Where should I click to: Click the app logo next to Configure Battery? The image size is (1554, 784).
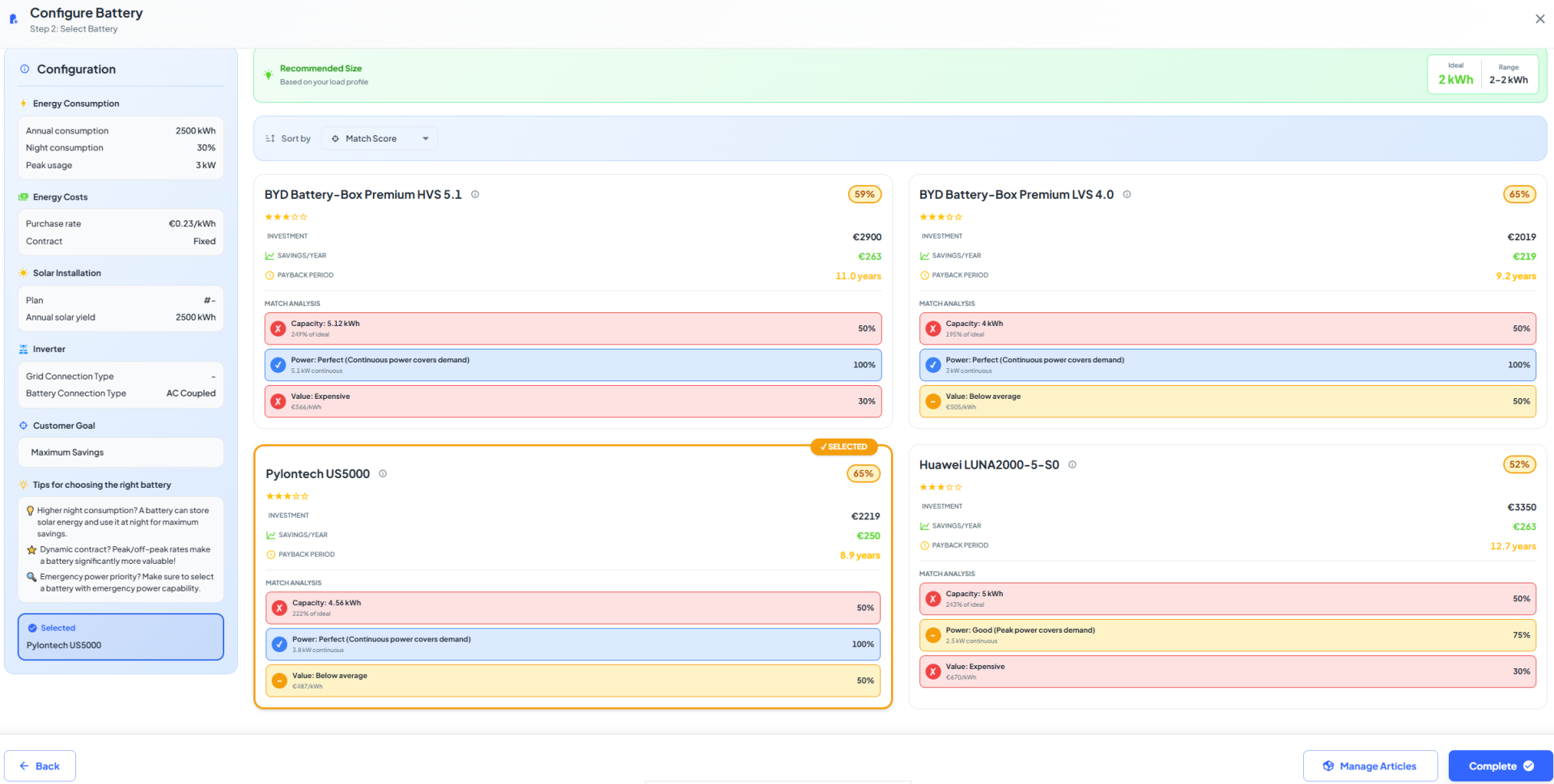click(13, 19)
